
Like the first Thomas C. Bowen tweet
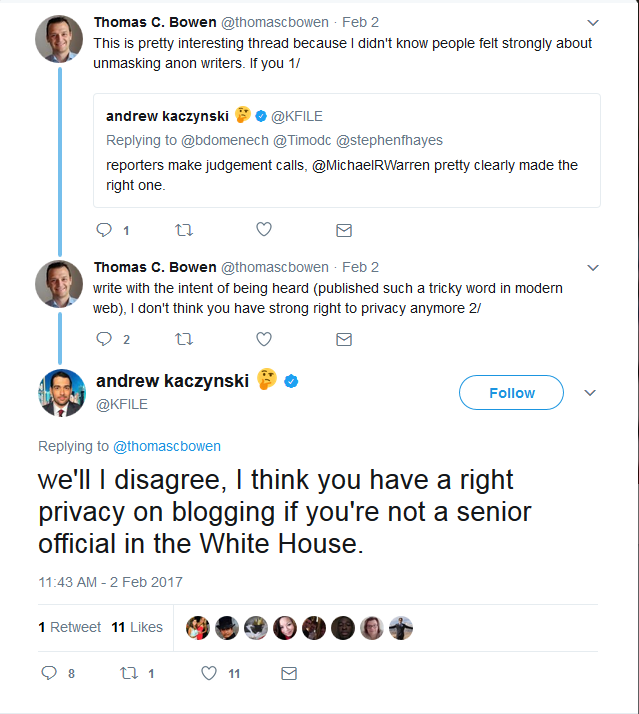click(x=264, y=230)
